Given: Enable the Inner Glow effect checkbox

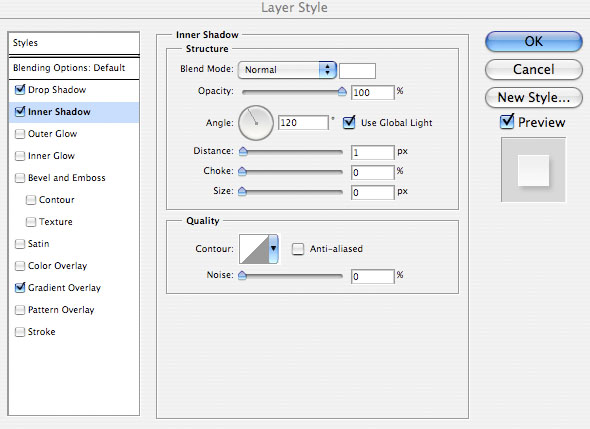Looking at the screenshot, I should tap(20, 156).
